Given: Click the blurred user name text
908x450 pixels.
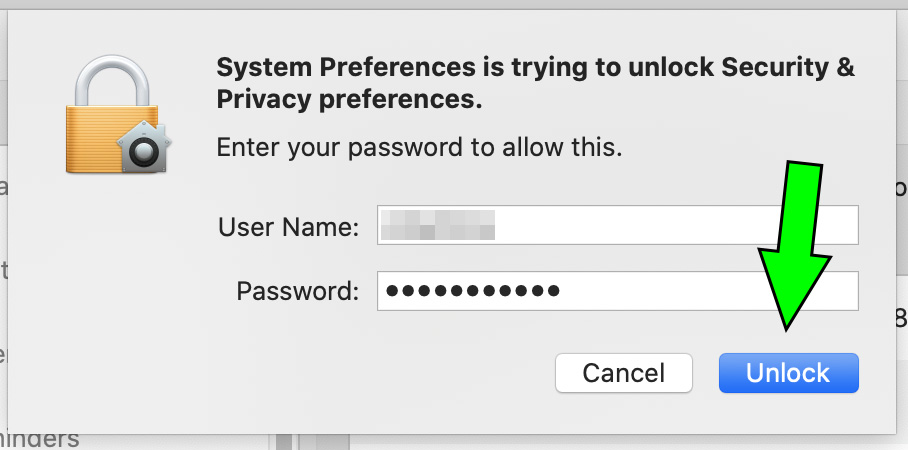Looking at the screenshot, I should click(438, 225).
